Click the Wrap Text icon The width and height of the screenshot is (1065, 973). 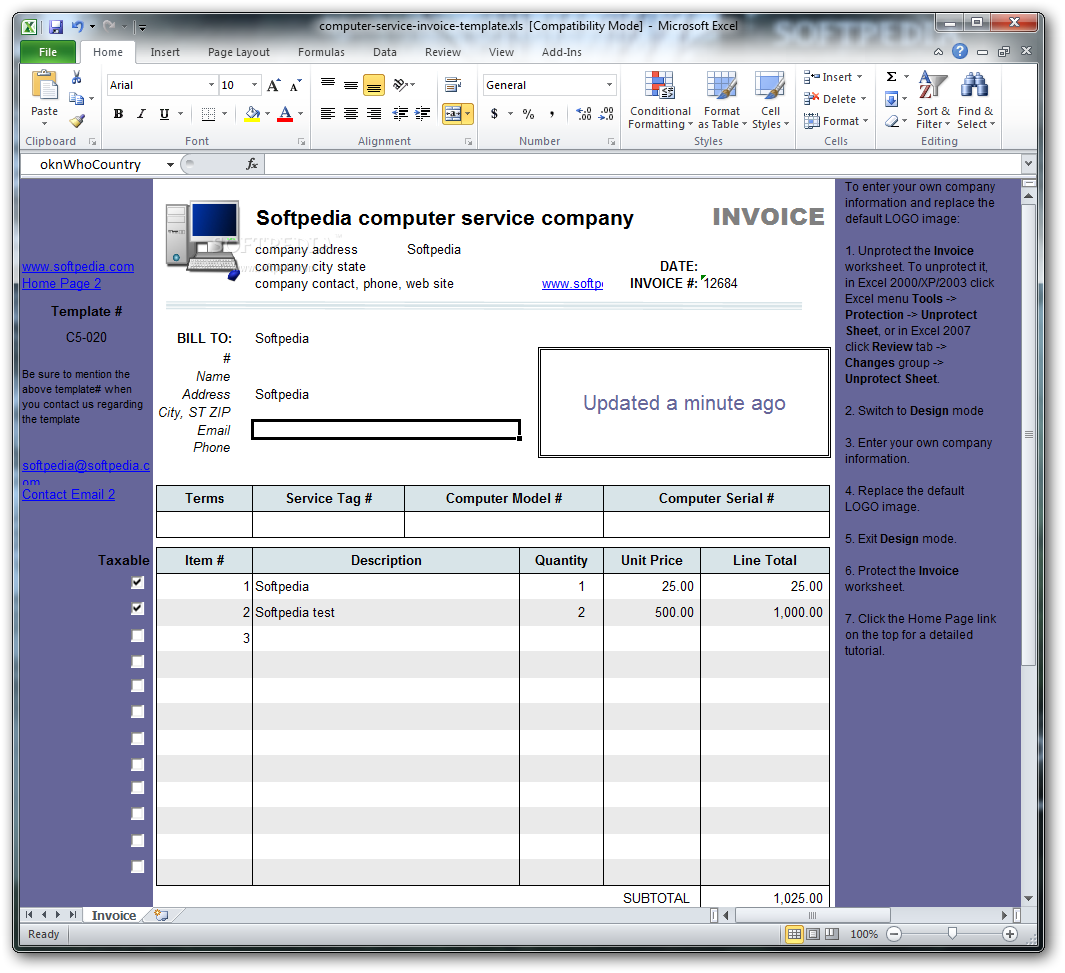tap(453, 84)
